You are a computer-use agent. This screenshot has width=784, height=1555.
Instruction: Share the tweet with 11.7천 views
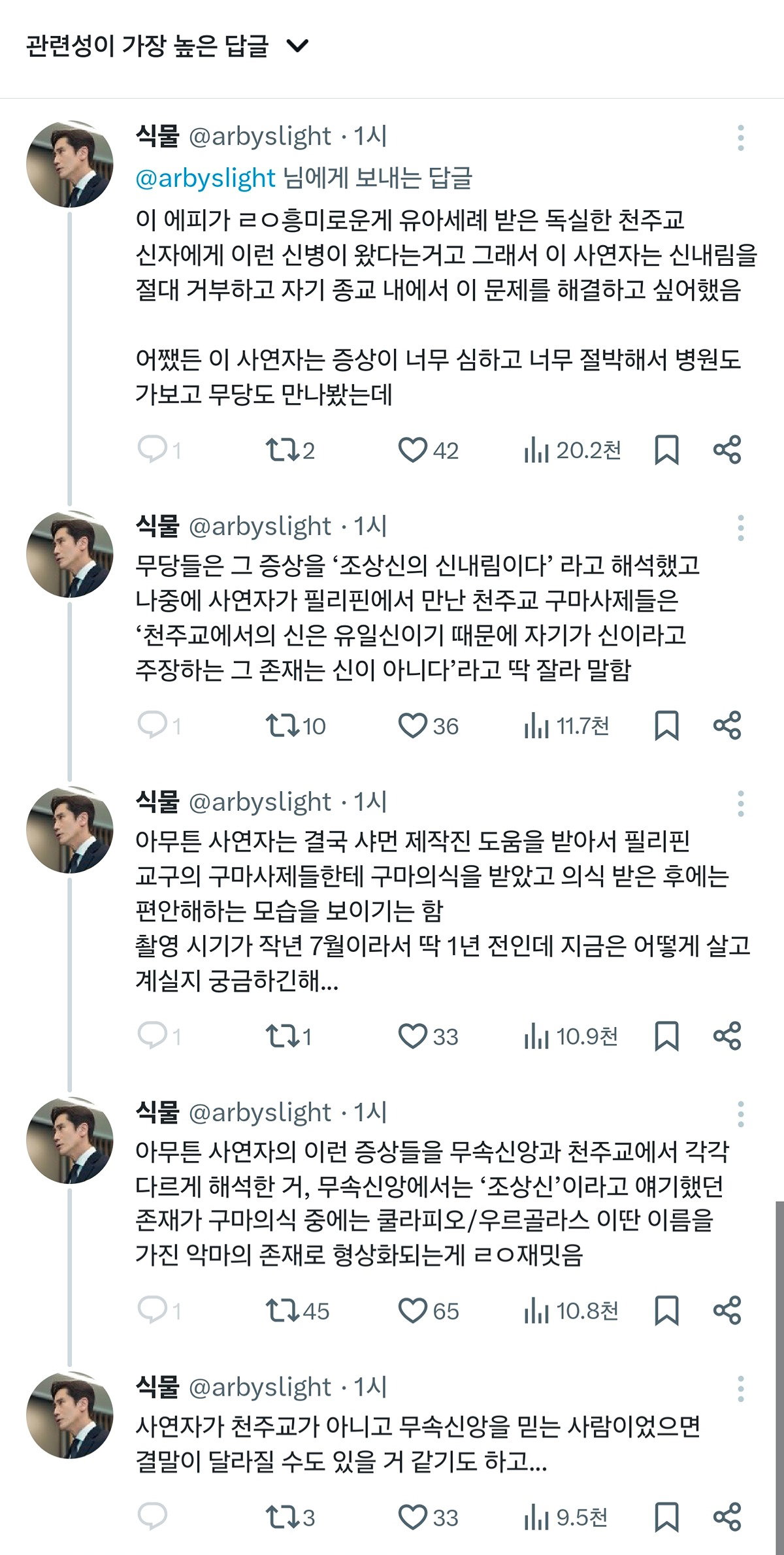point(727,725)
